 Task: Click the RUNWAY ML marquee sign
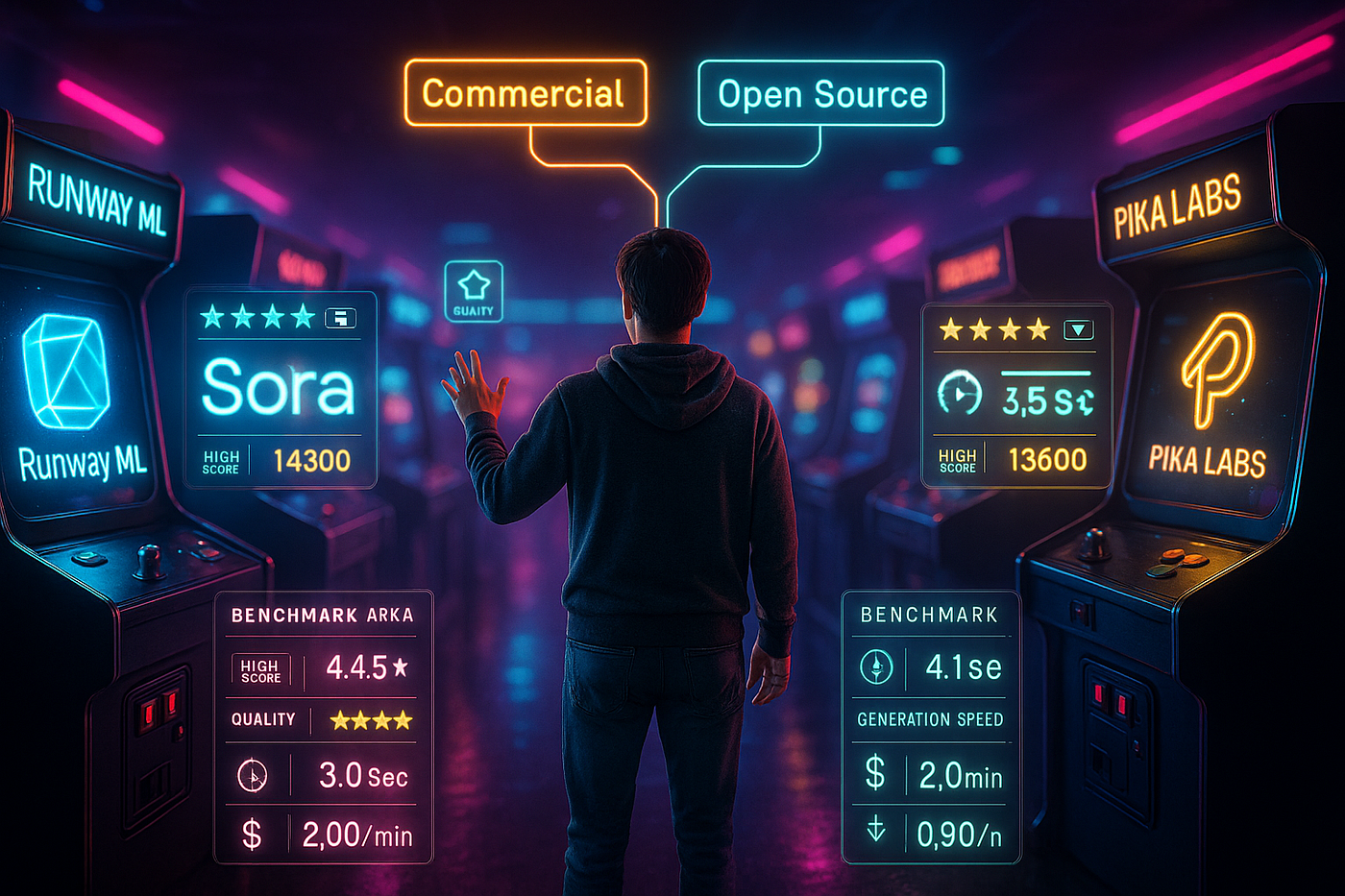point(96,199)
